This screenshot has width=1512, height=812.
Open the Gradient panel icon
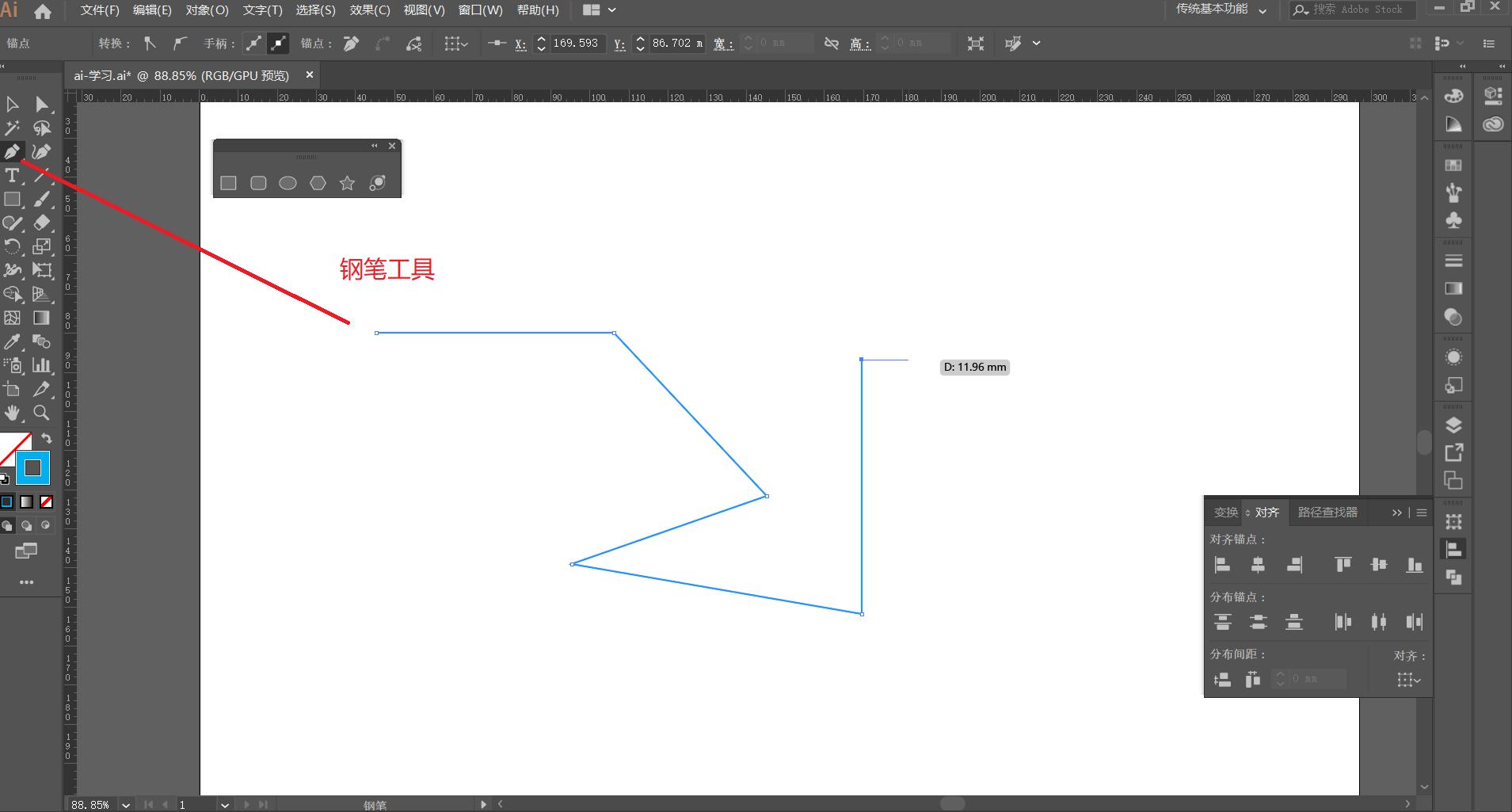1454,288
